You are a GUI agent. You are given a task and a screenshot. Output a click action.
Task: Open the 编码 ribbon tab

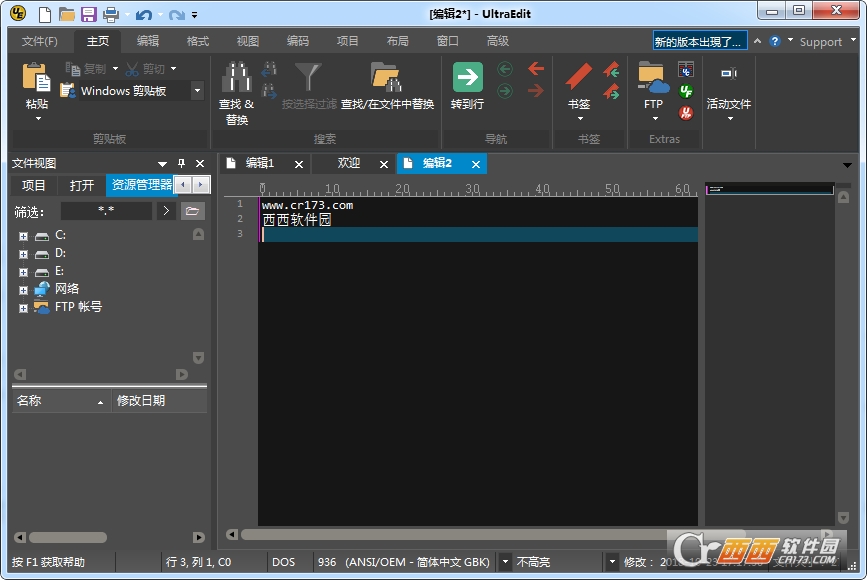297,41
